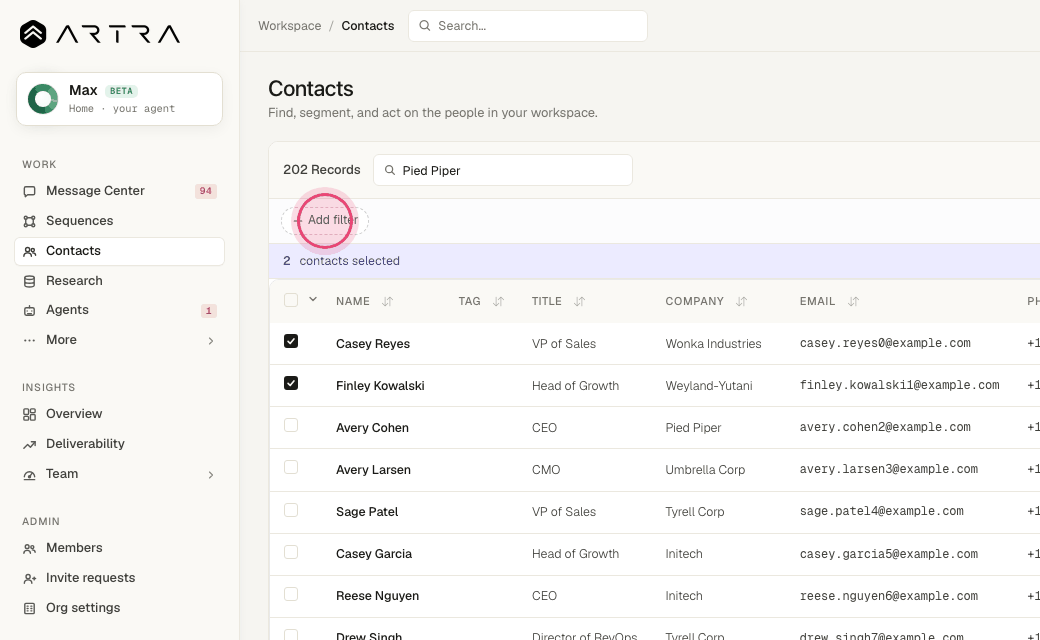Click the magnifier icon in top search bar
Viewport: 1040px width, 640px height.
pos(424,26)
